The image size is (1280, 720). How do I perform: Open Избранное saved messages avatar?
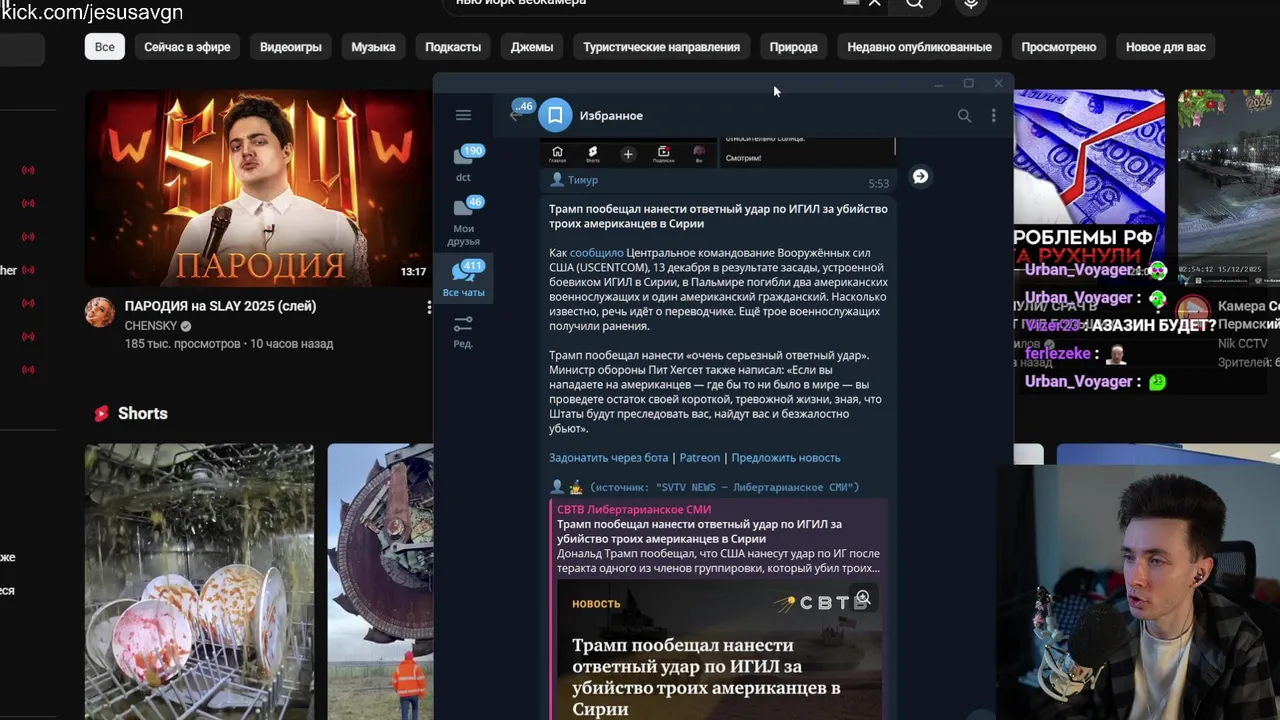pos(555,115)
